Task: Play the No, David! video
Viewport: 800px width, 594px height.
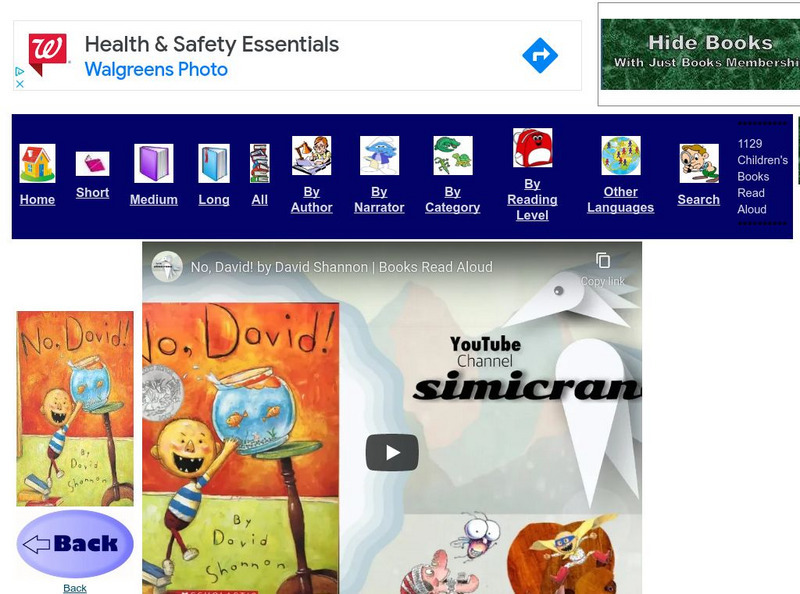Action: pos(392,453)
